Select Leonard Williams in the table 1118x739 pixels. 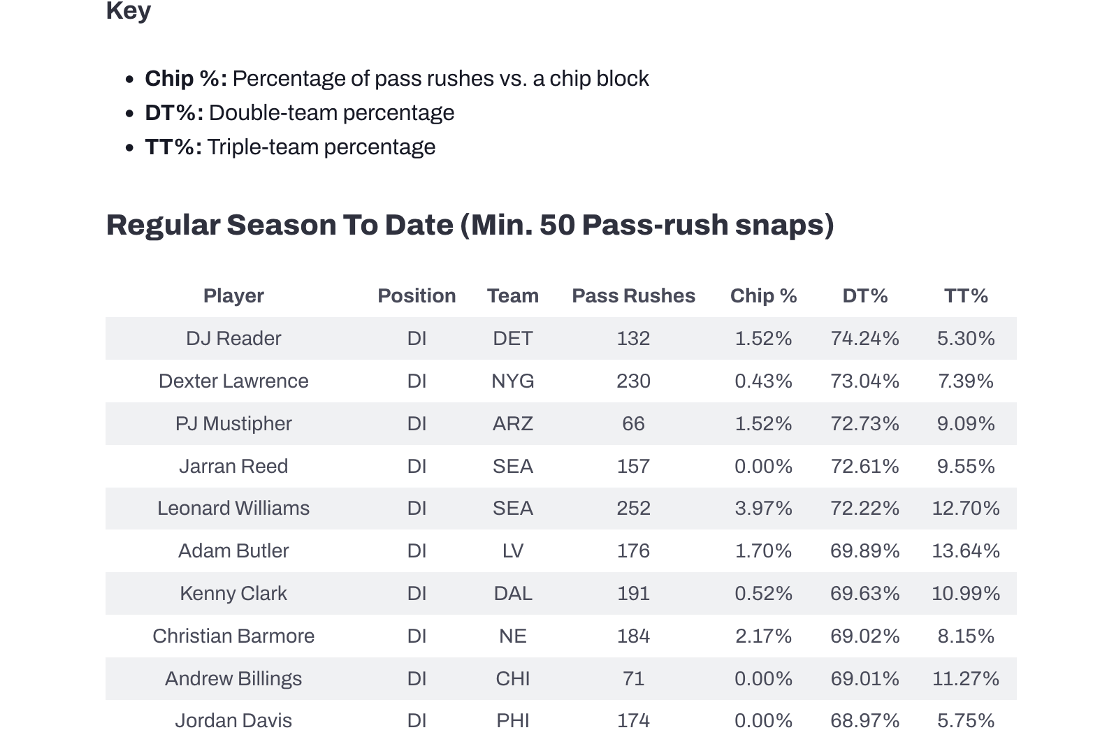pos(233,508)
